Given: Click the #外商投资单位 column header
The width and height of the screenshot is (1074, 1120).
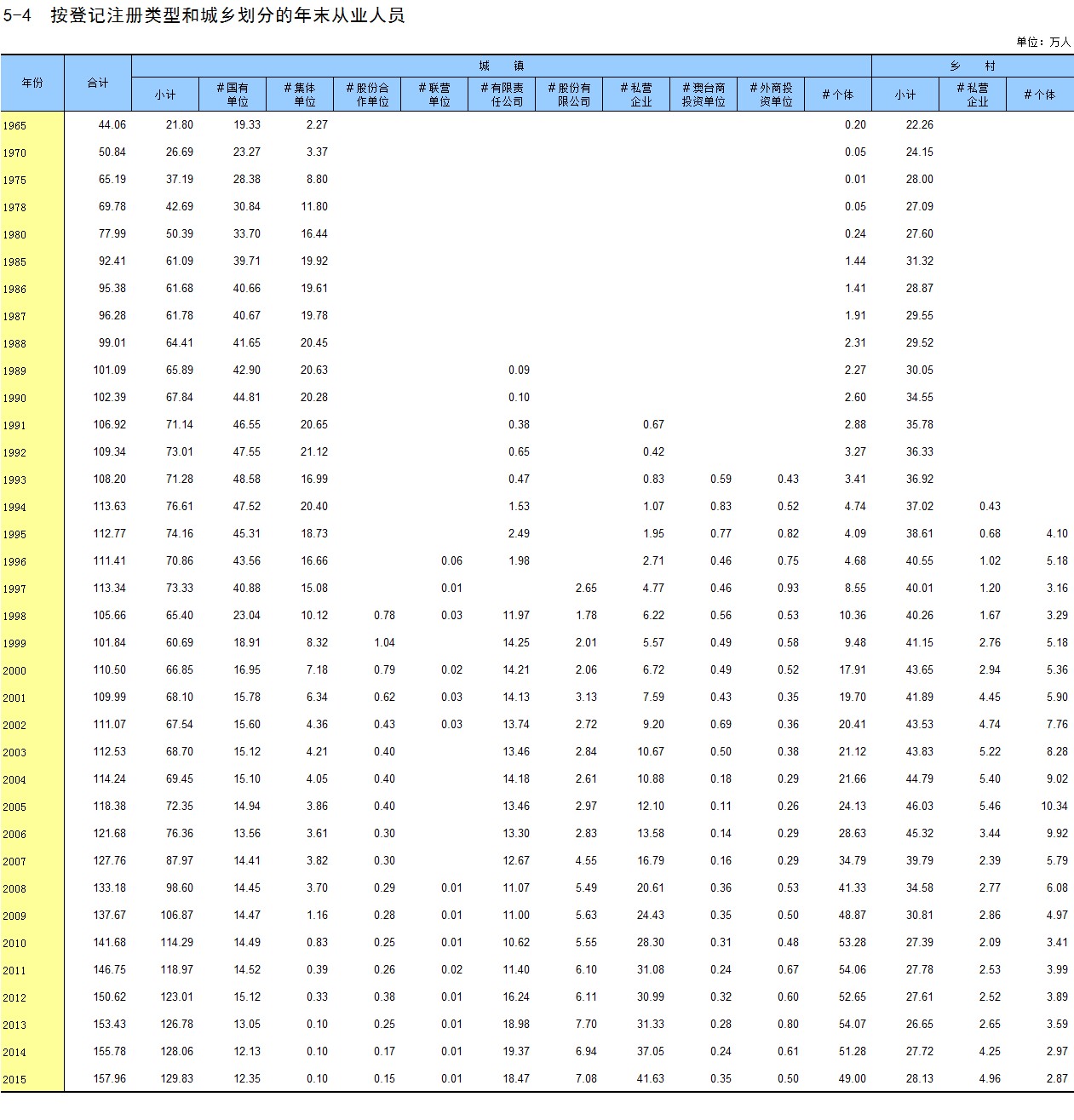Looking at the screenshot, I should coord(771,95).
